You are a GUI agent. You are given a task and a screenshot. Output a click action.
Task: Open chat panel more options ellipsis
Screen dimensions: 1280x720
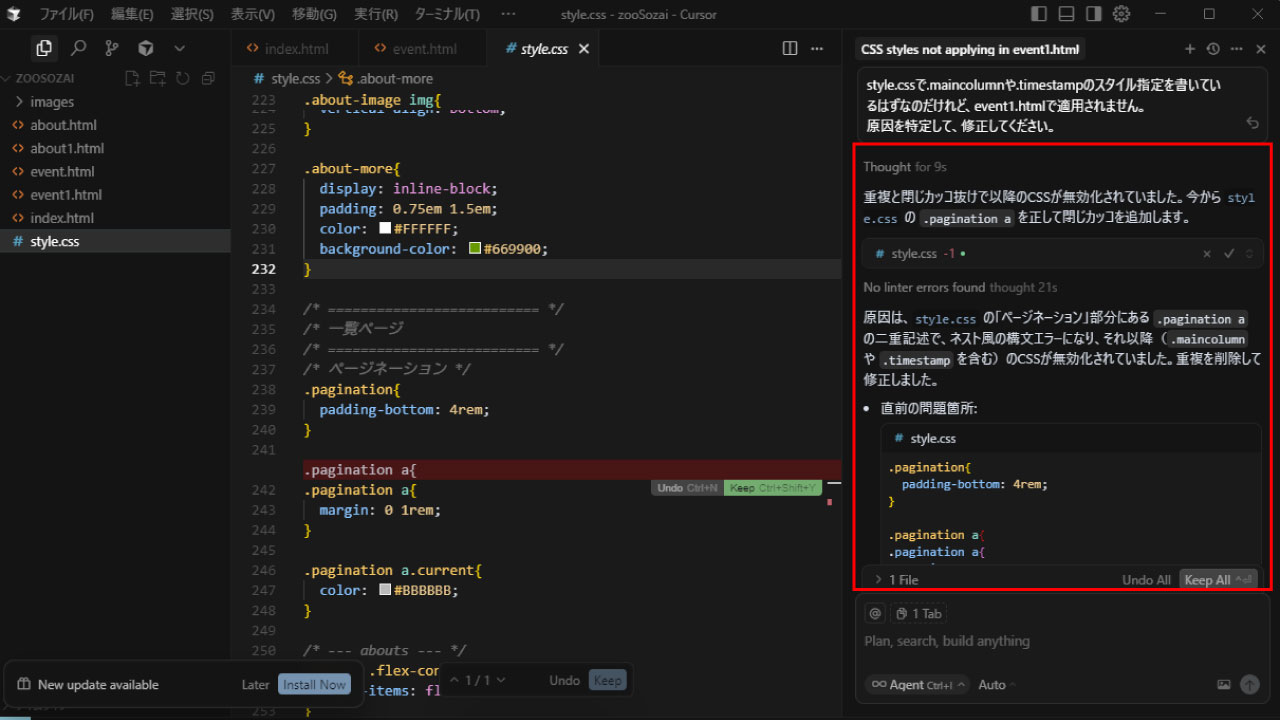coord(1237,49)
